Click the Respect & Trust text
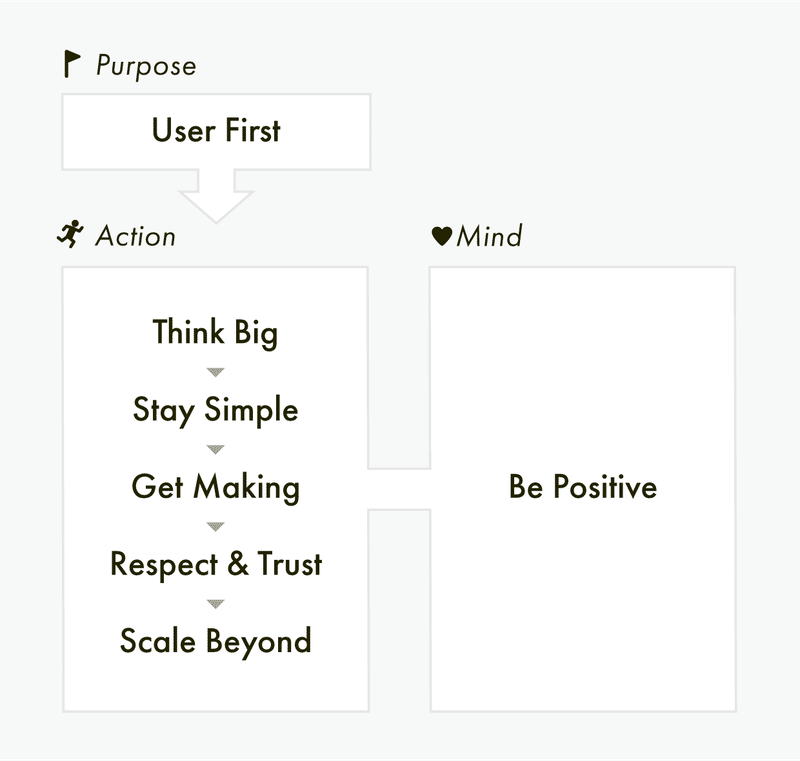The width and height of the screenshot is (800, 761). click(x=216, y=564)
